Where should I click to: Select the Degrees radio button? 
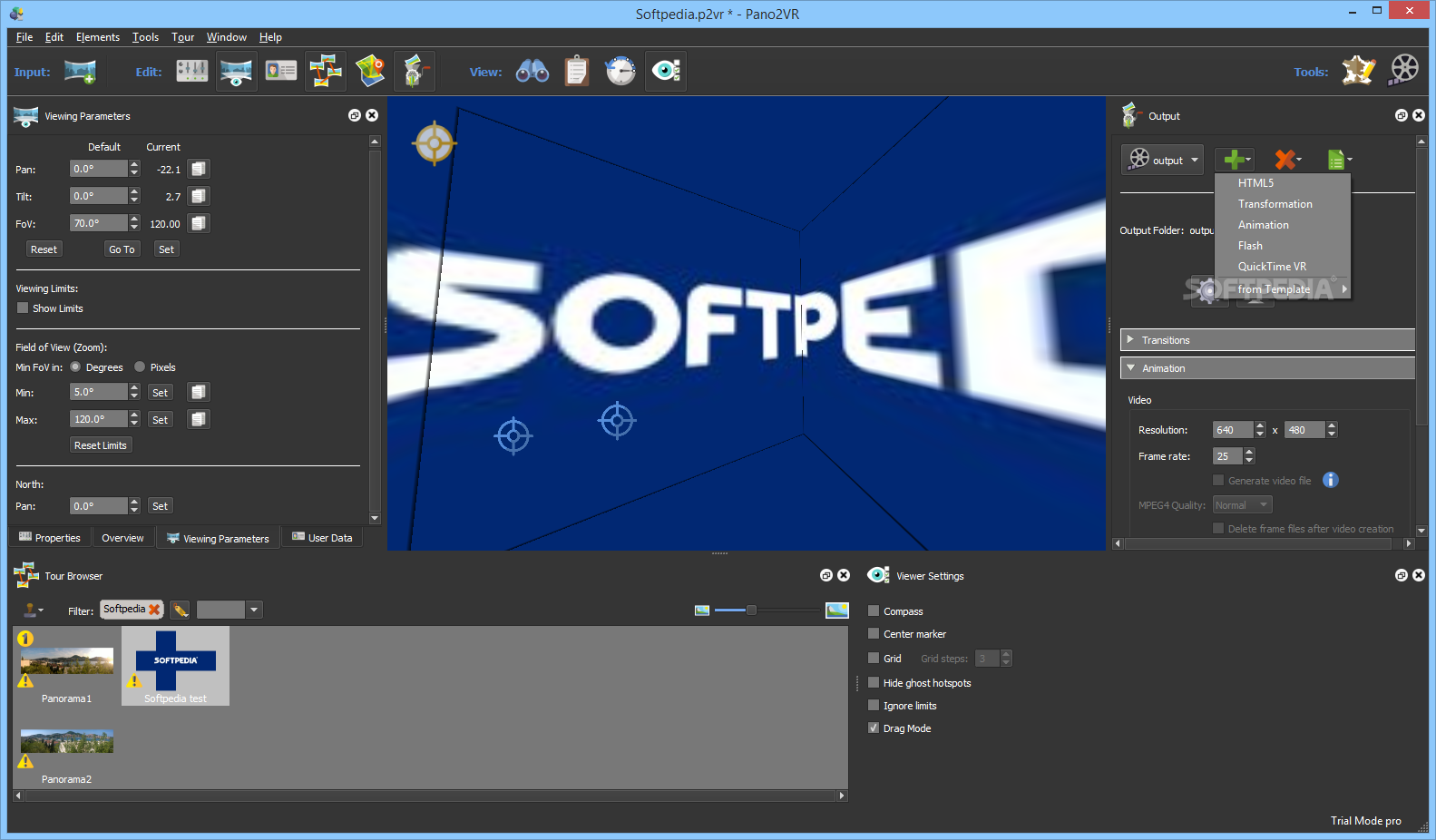[x=75, y=366]
